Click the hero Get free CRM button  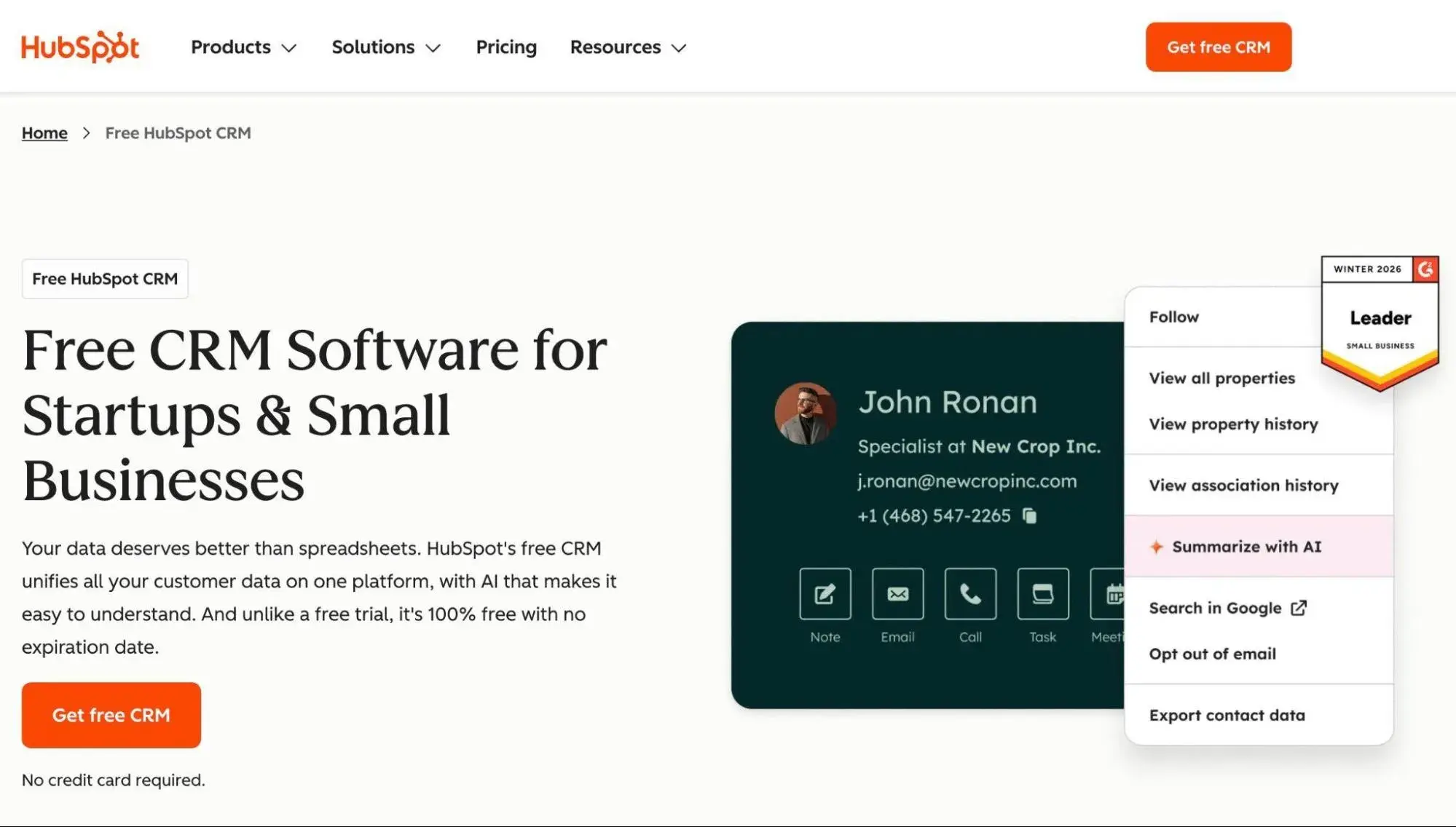coord(111,715)
